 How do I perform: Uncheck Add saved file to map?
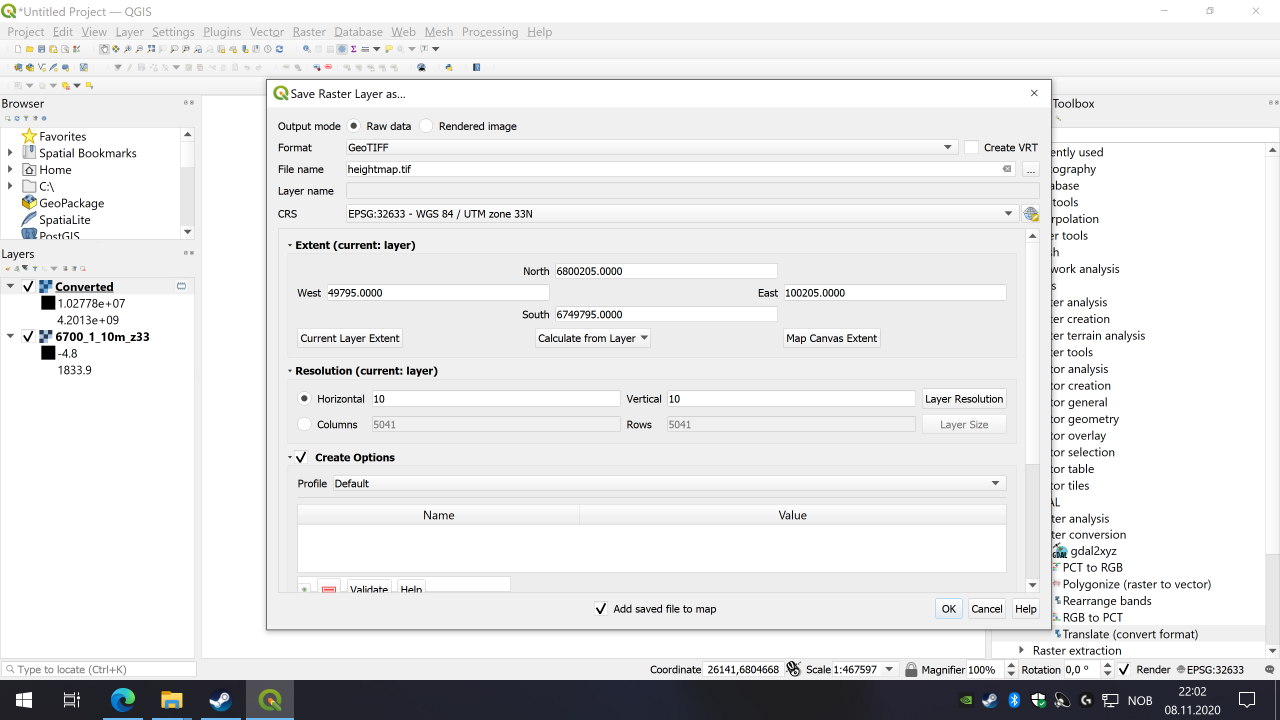tap(601, 609)
